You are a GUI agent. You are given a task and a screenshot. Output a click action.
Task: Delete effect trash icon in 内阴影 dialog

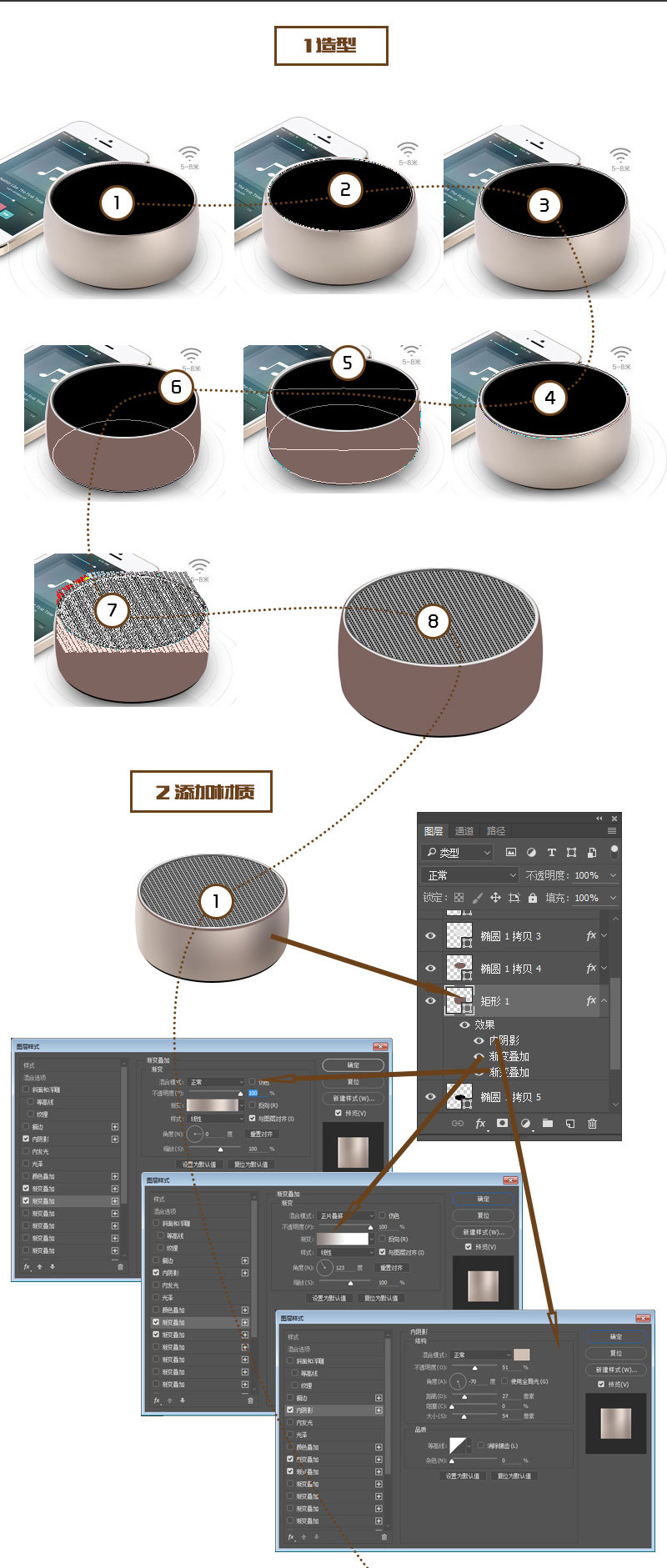coord(384,1537)
